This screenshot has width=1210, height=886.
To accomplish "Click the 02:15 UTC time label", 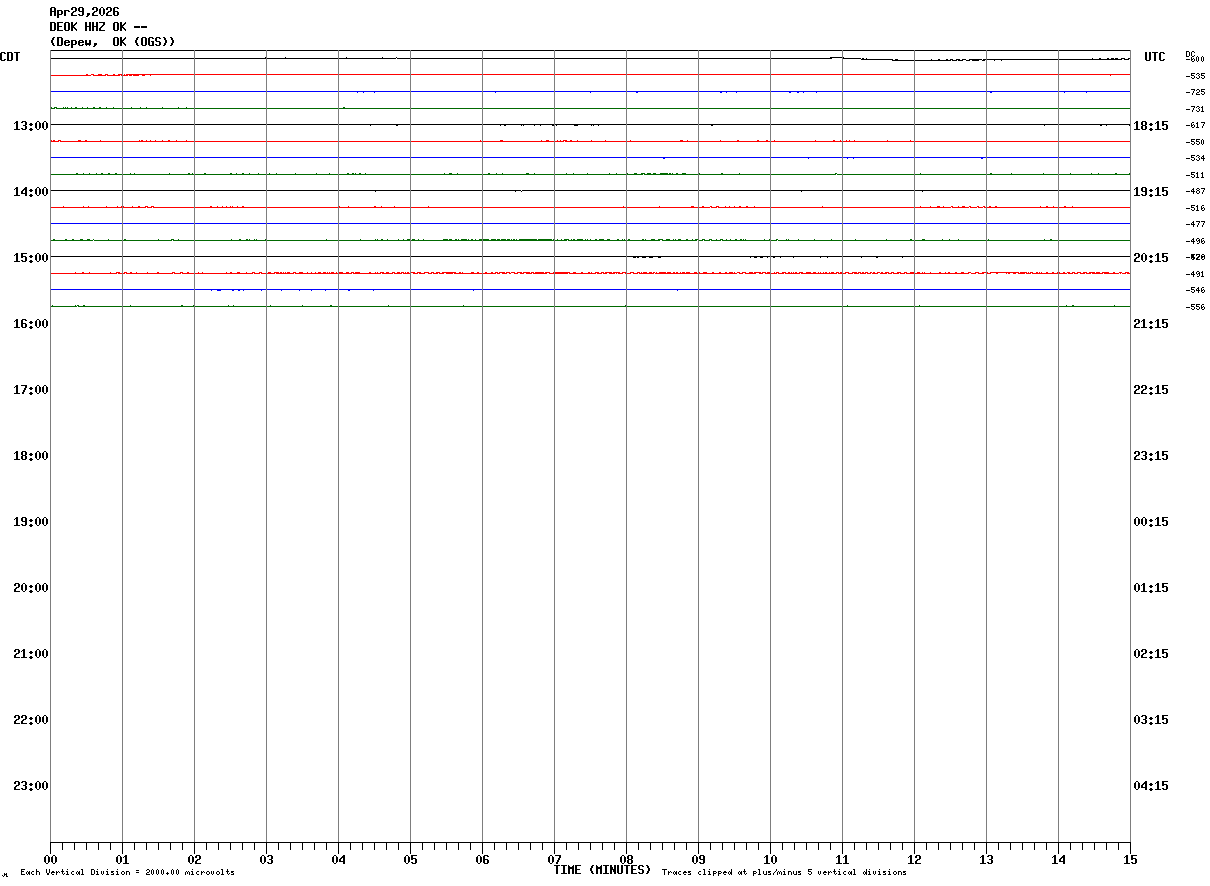I will [x=1151, y=654].
